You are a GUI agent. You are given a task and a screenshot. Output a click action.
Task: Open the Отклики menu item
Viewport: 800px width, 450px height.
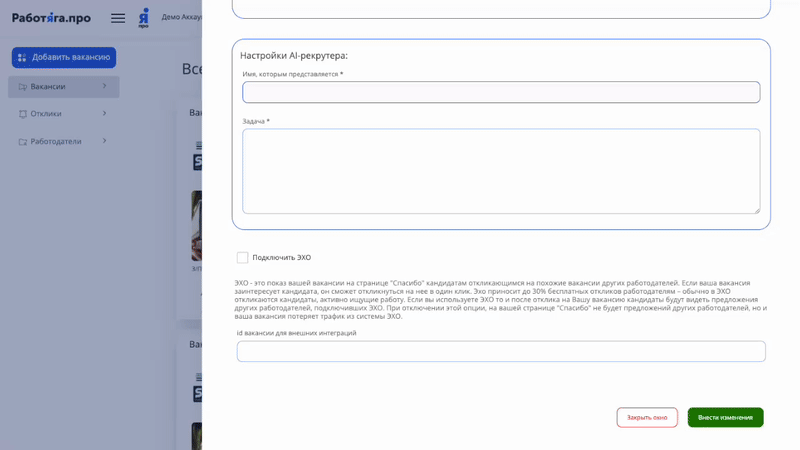click(x=46, y=114)
